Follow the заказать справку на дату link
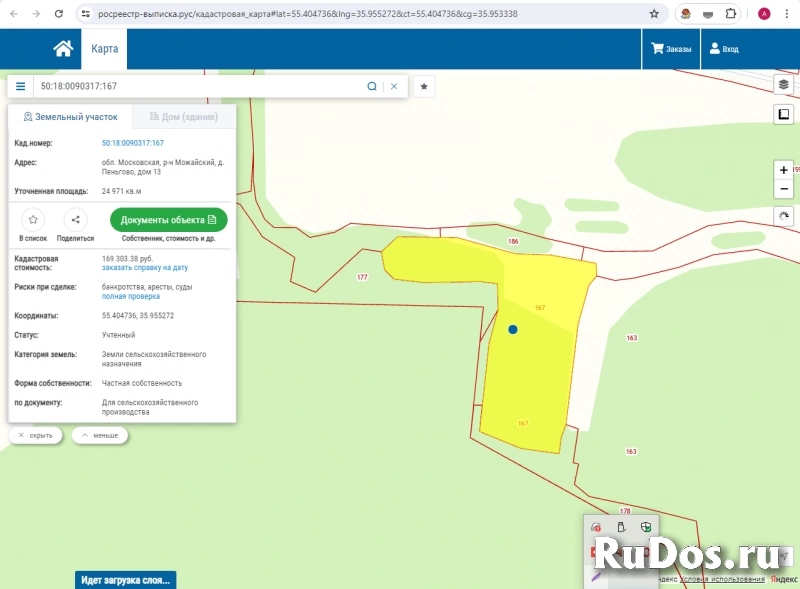Image resolution: width=800 pixels, height=589 pixels. (x=144, y=268)
